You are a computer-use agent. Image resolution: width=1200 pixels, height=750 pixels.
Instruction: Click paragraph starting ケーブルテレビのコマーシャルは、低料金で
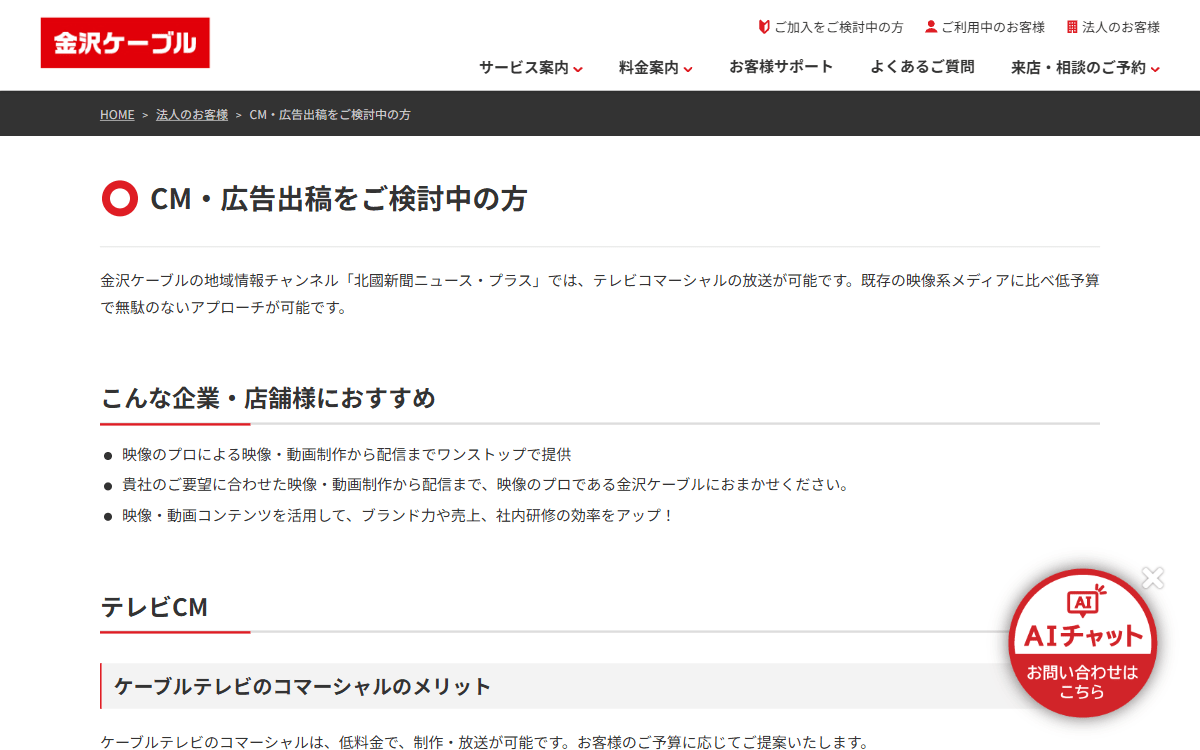coord(484,742)
